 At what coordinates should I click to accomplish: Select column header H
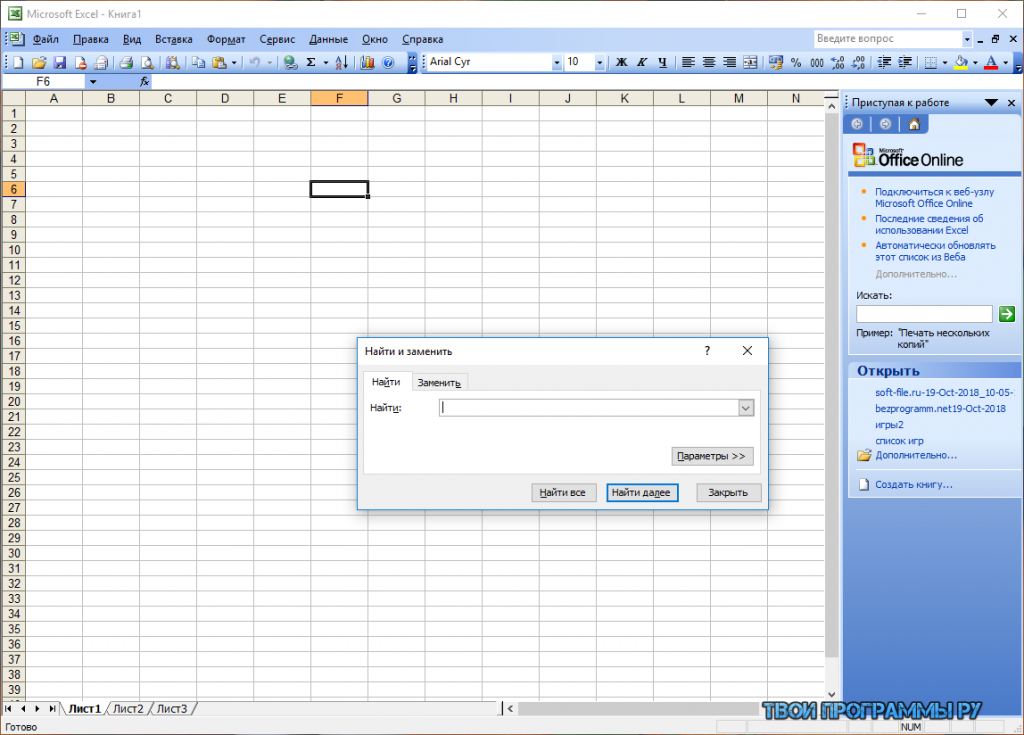point(453,99)
